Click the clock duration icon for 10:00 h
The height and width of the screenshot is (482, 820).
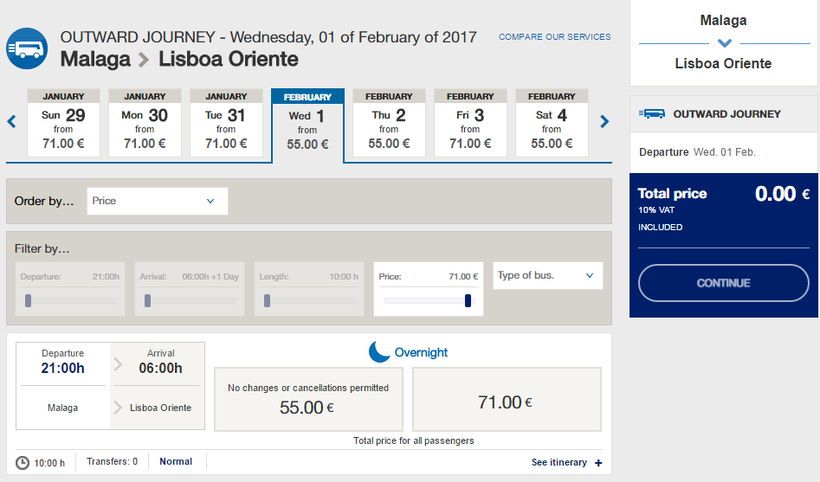point(23,462)
